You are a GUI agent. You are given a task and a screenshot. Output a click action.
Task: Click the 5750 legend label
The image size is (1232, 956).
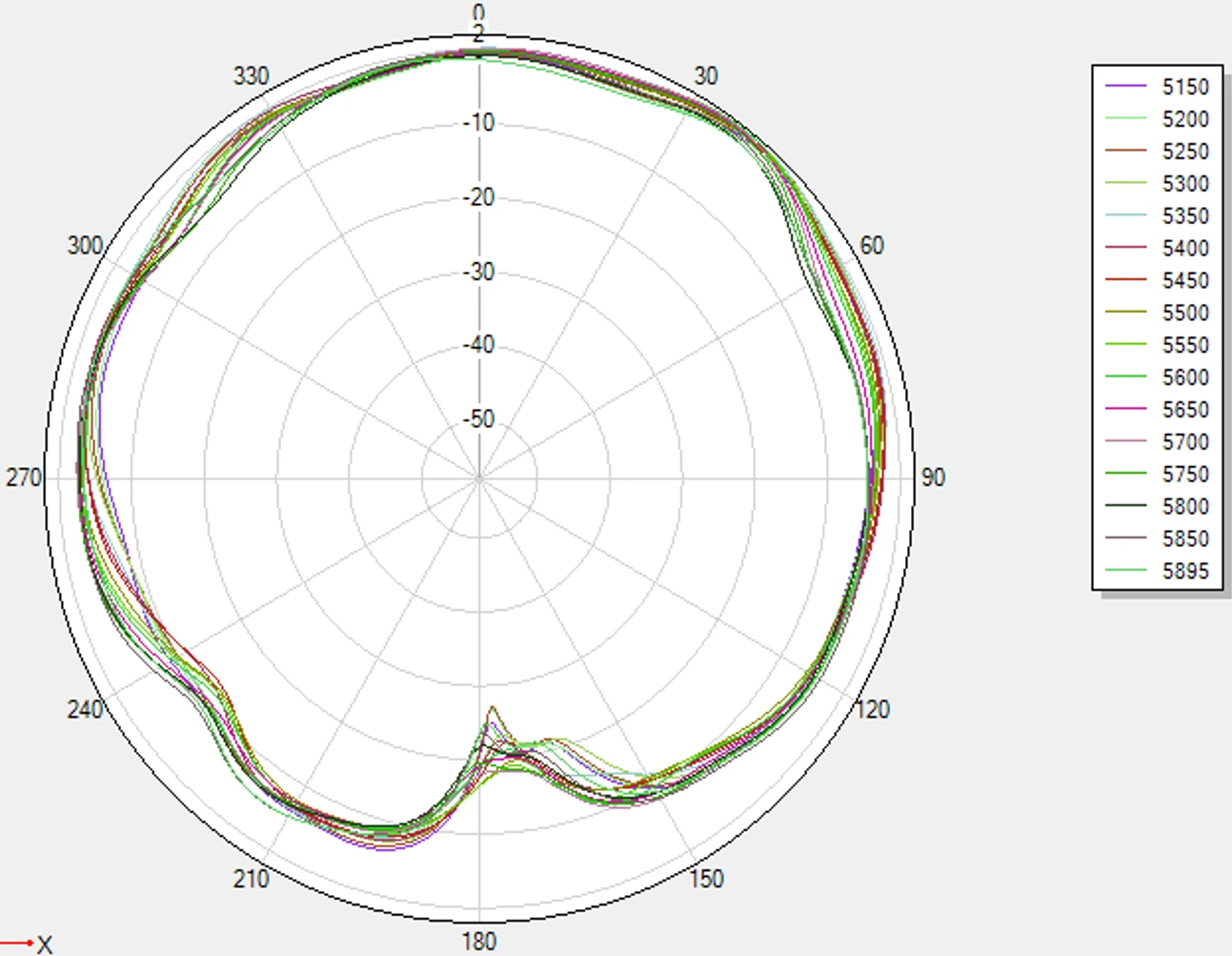coord(1185,475)
